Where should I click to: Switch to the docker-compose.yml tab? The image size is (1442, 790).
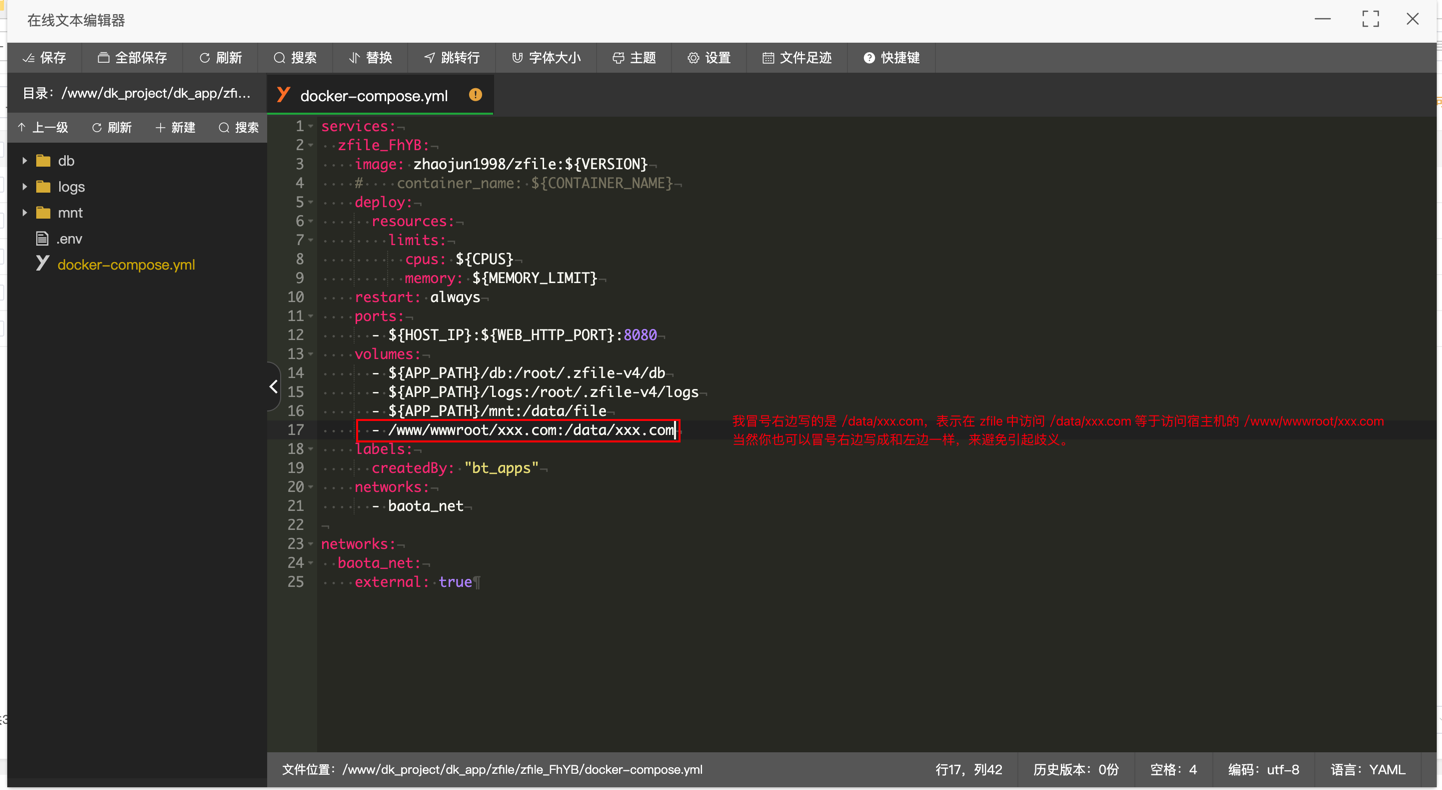tap(373, 96)
